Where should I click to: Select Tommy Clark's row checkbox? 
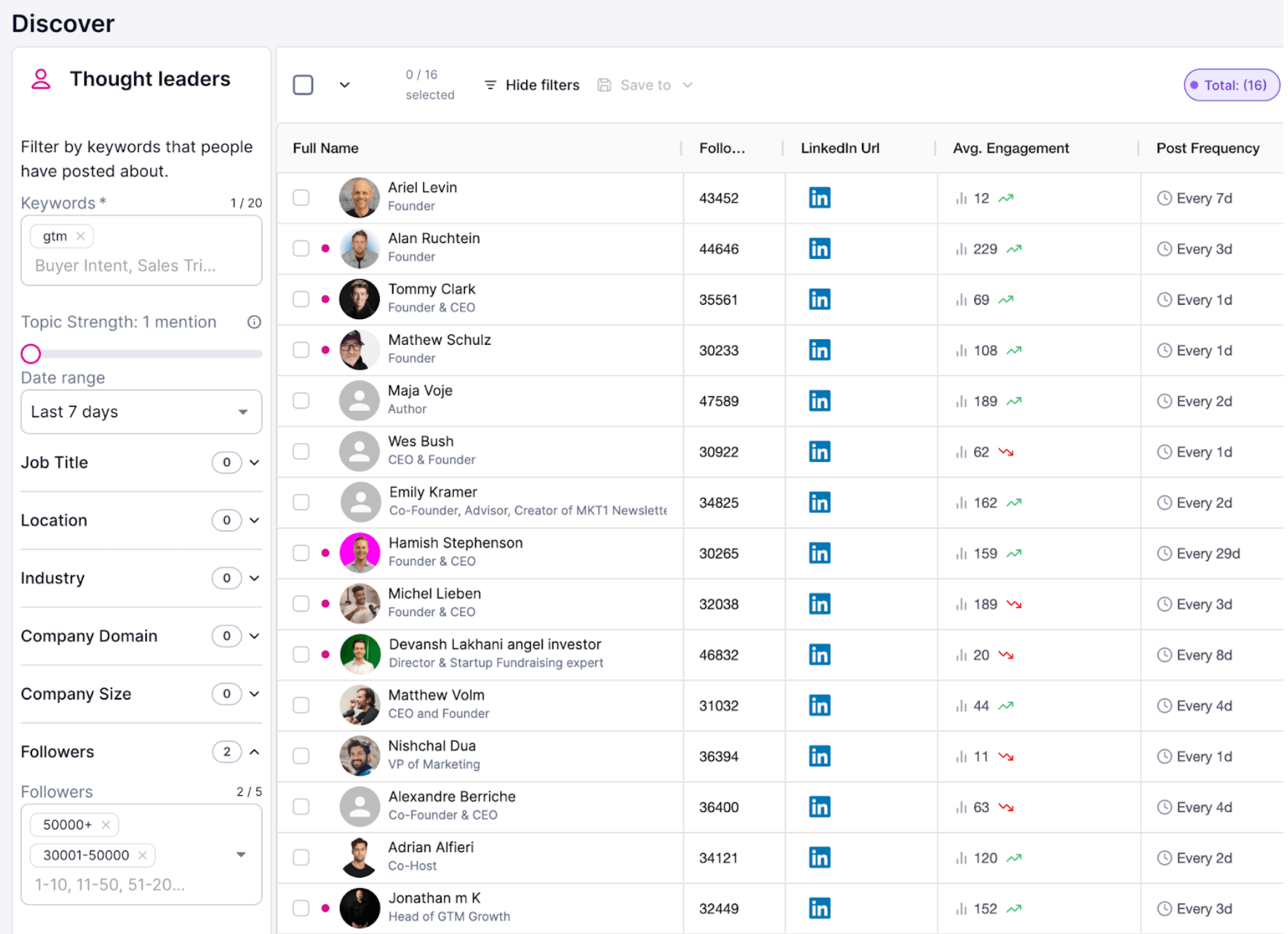point(300,299)
